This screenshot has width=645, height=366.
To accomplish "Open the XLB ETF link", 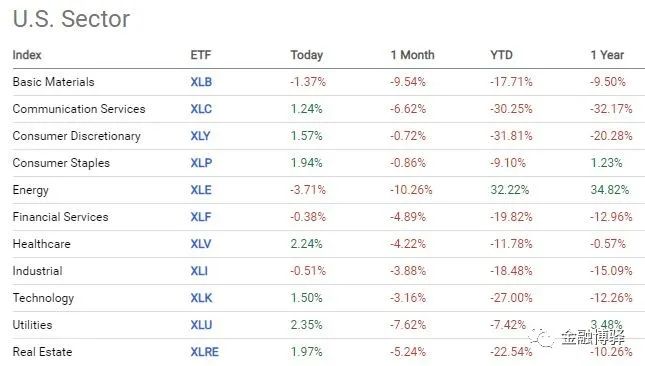I will coord(201,82).
